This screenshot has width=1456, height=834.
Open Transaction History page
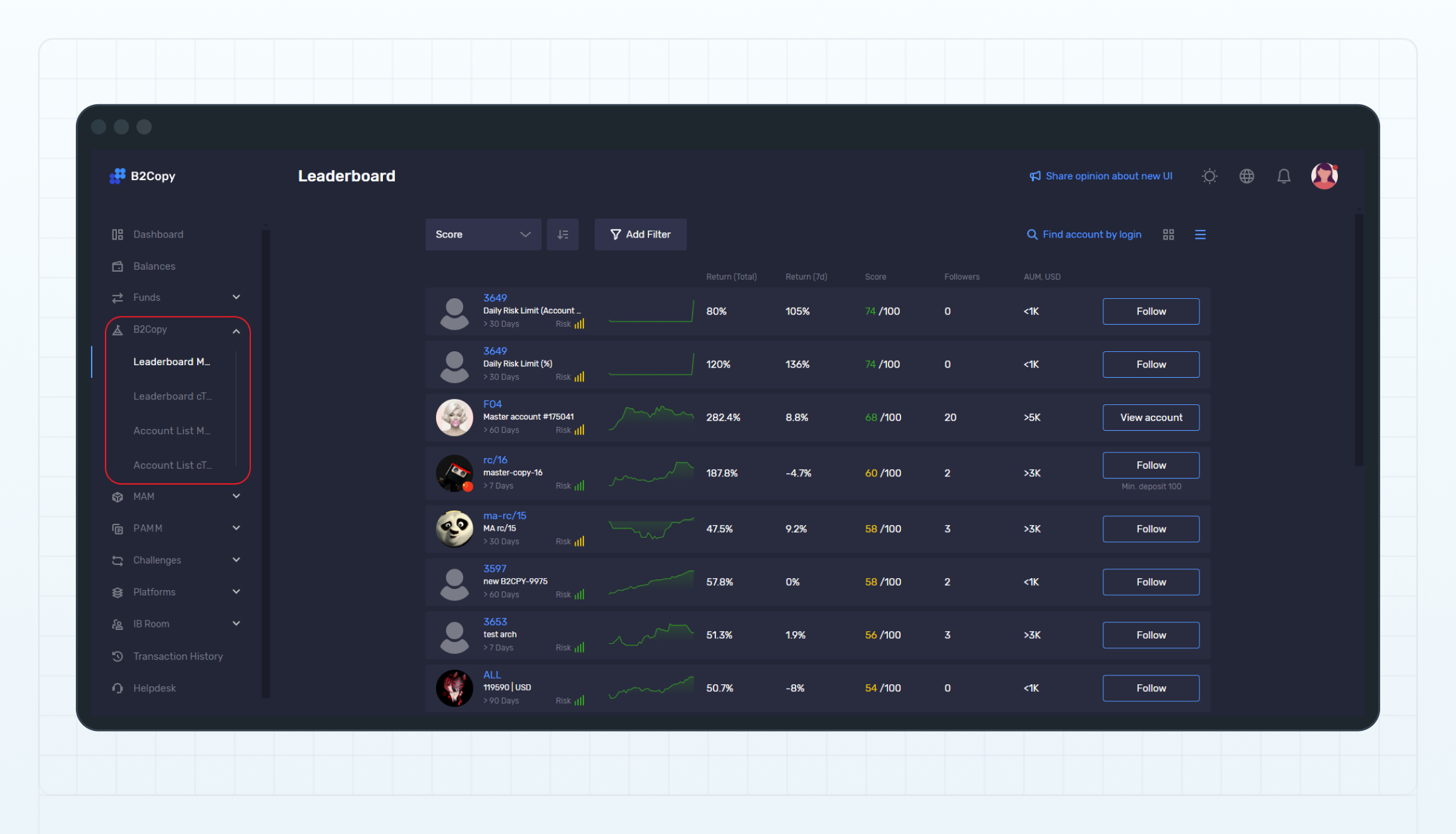tap(178, 656)
